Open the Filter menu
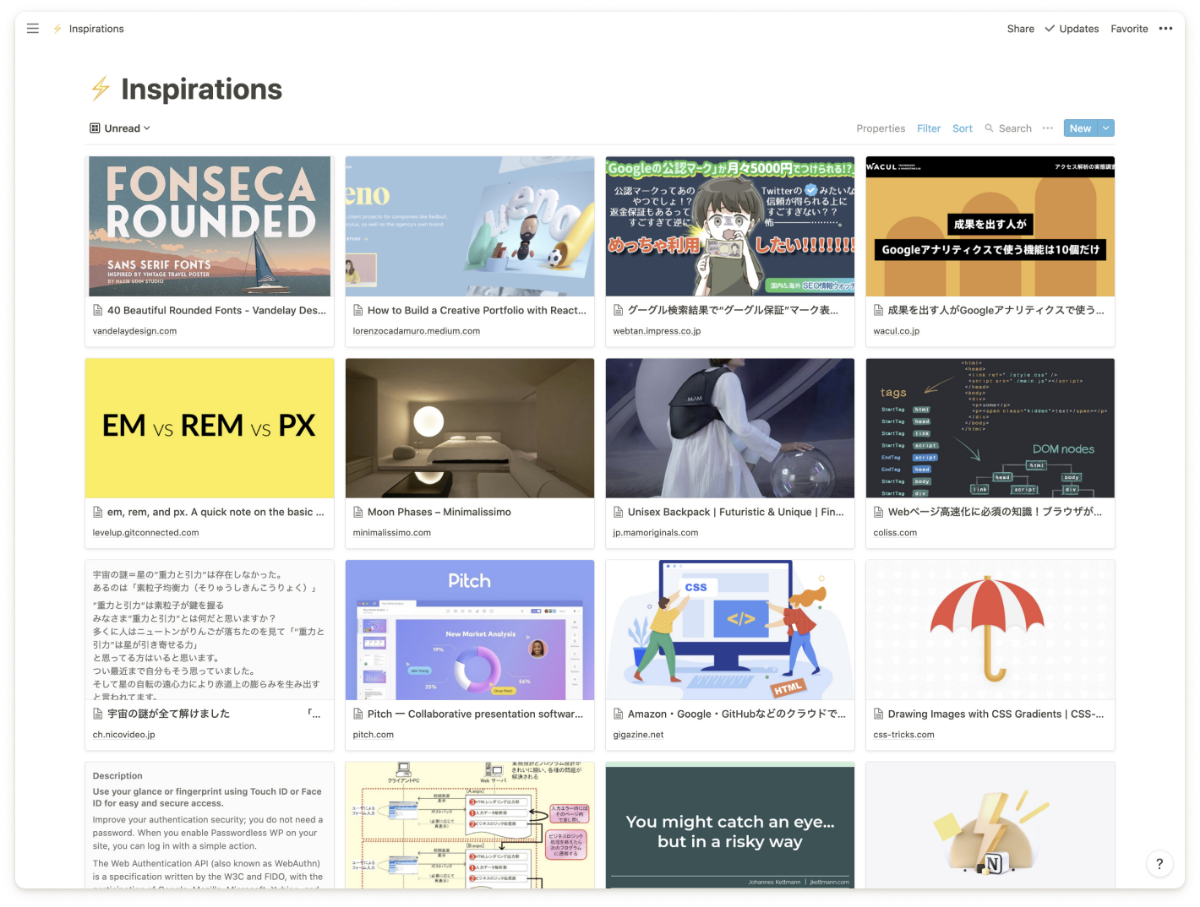The width and height of the screenshot is (1200, 907). click(x=929, y=128)
